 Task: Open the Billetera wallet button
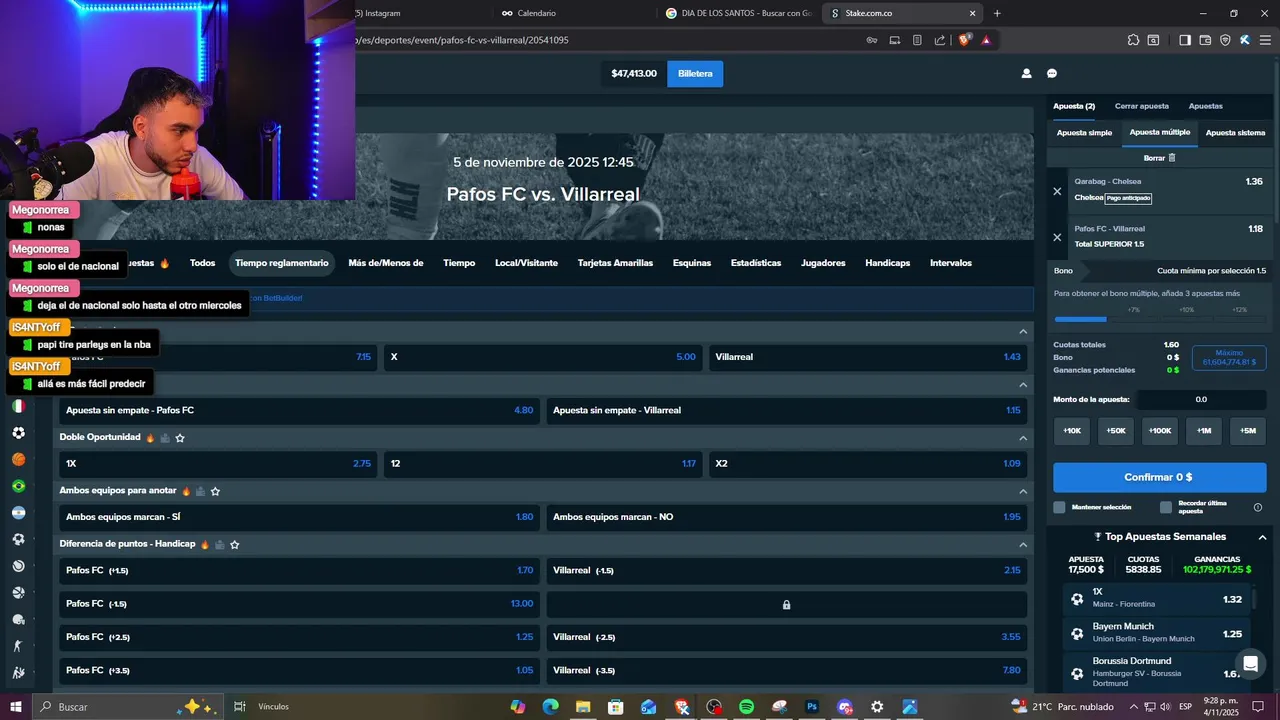coord(695,74)
